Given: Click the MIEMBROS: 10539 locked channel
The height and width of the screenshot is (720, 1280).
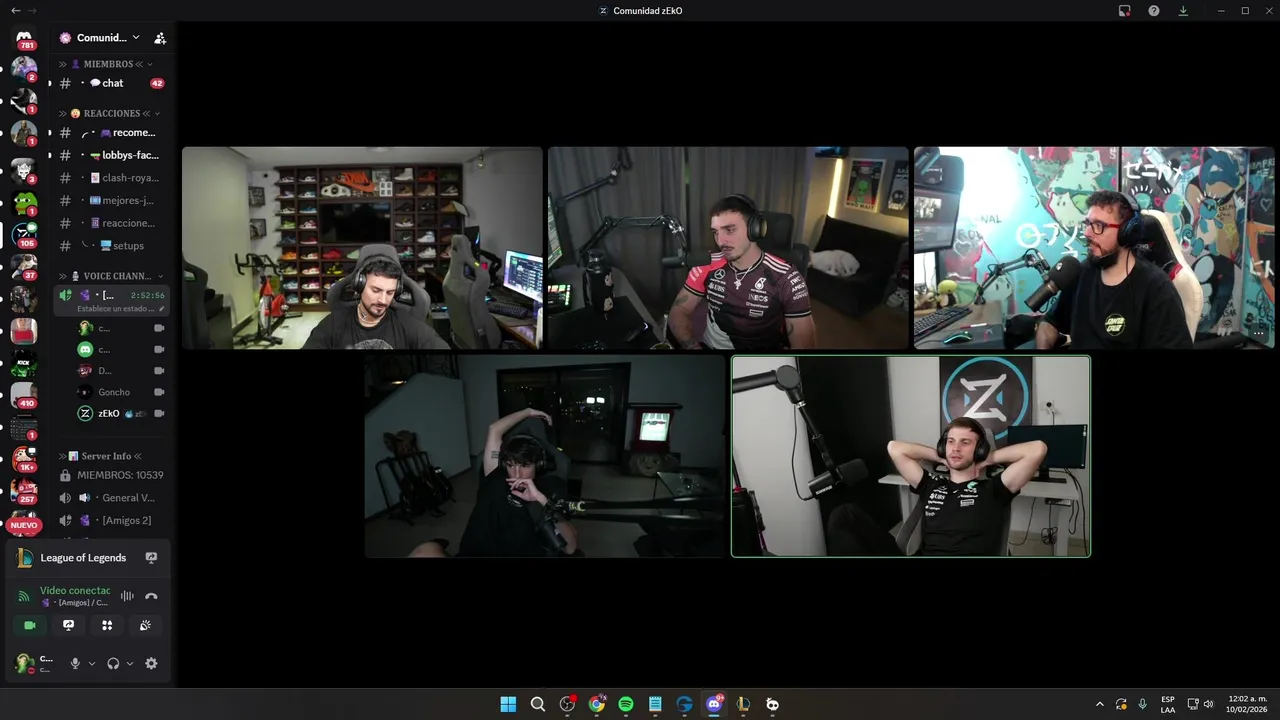Looking at the screenshot, I should [x=111, y=475].
